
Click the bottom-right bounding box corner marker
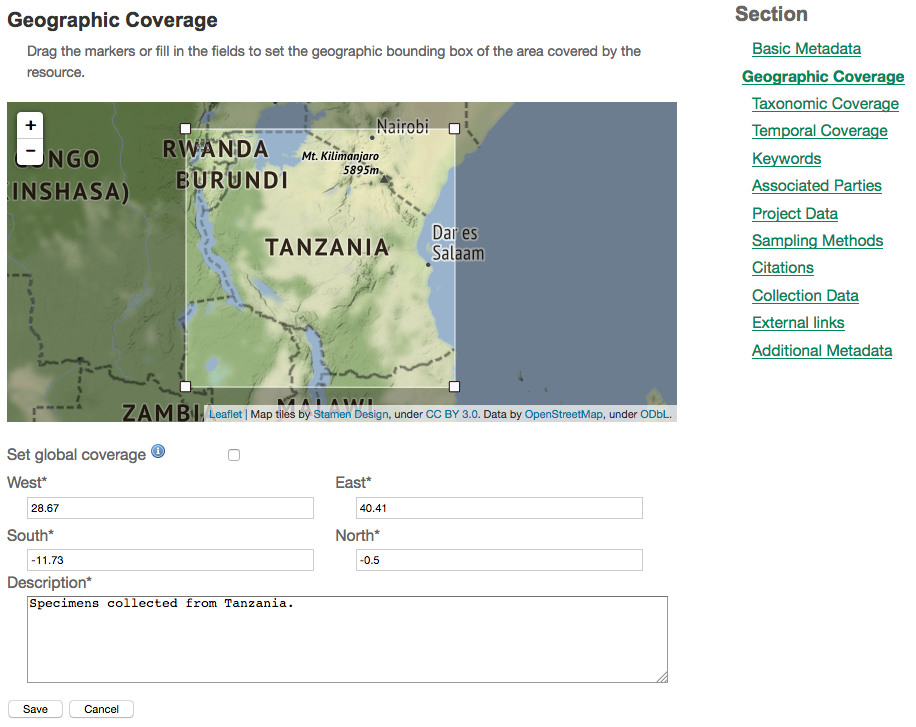[455, 386]
